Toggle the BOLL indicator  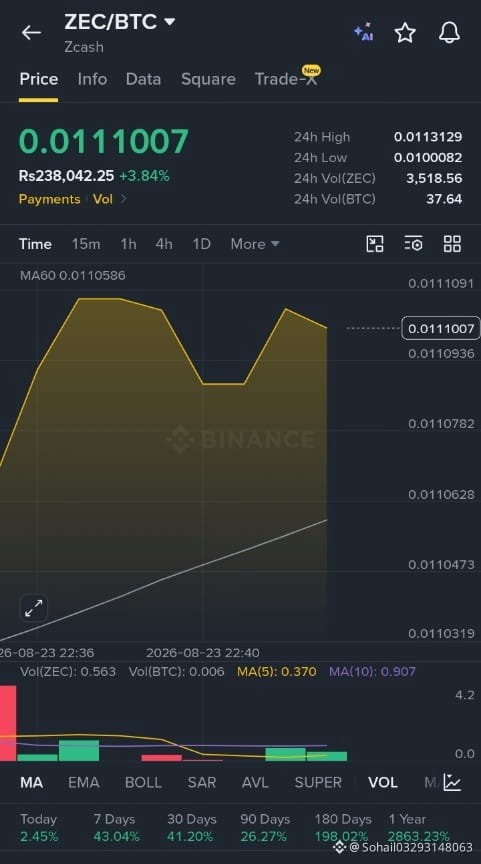(x=143, y=782)
